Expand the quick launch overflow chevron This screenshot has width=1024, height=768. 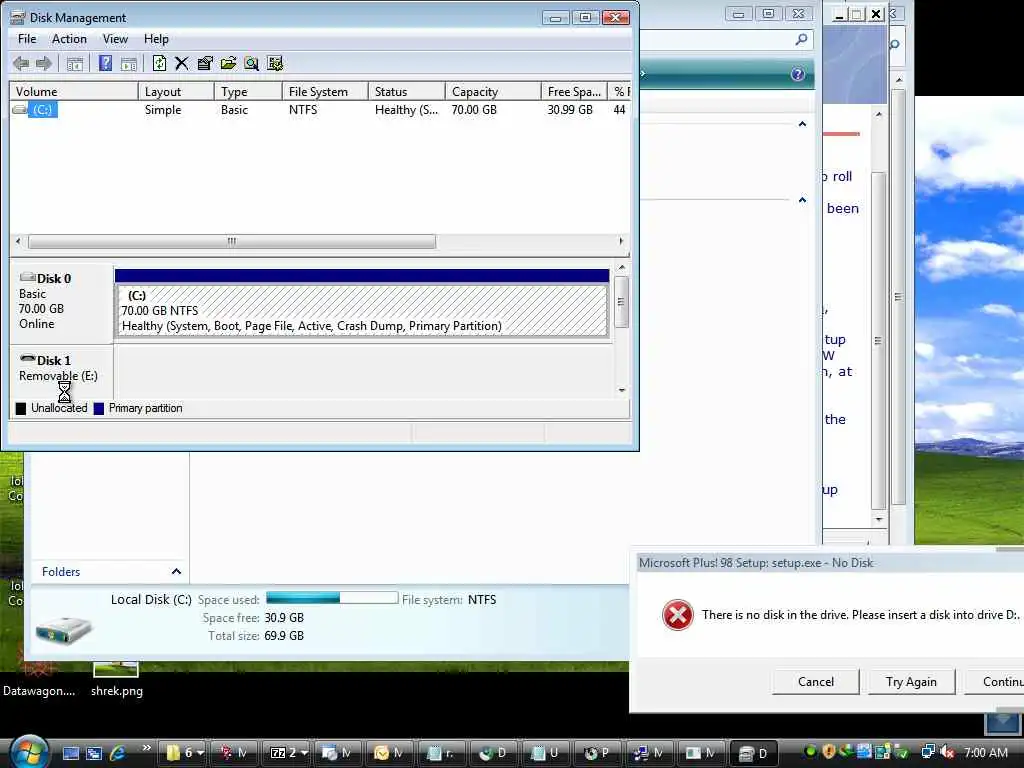tap(146, 748)
